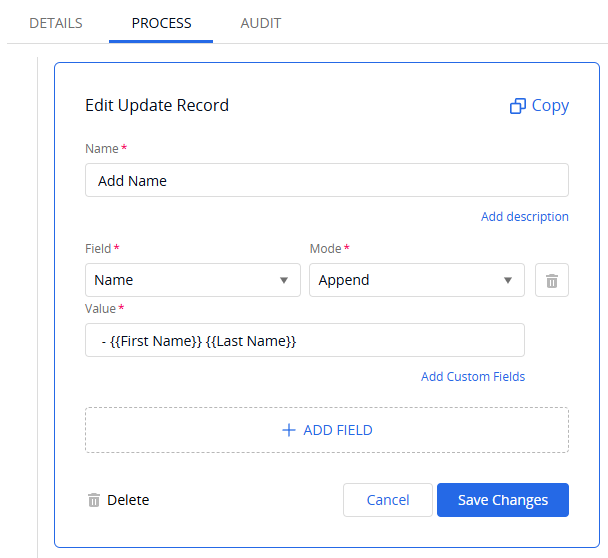This screenshot has height=558, width=608.
Task: Click the arrow on the Field dropdown
Action: click(284, 280)
